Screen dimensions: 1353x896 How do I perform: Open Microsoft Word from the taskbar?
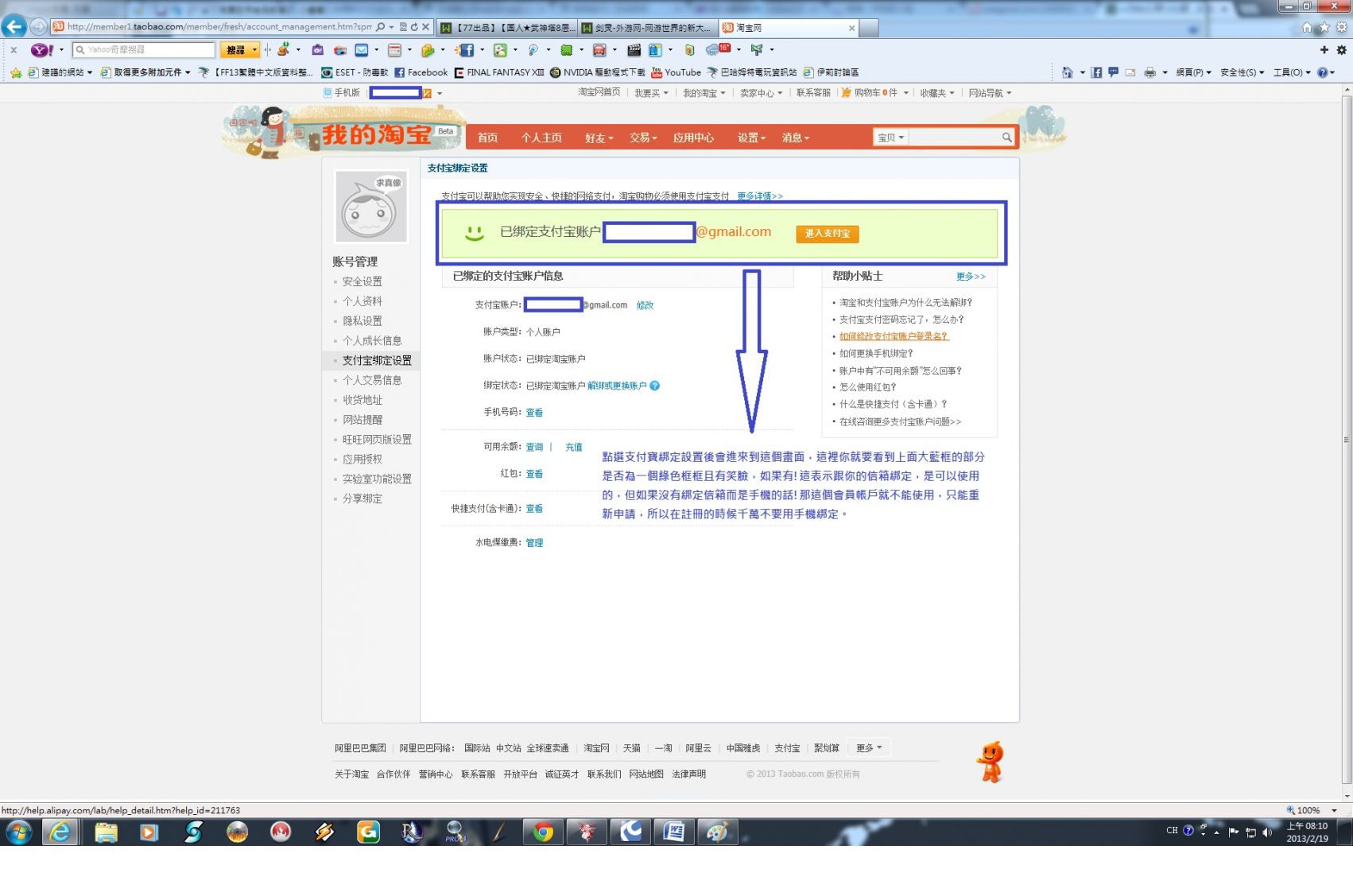tap(673, 832)
